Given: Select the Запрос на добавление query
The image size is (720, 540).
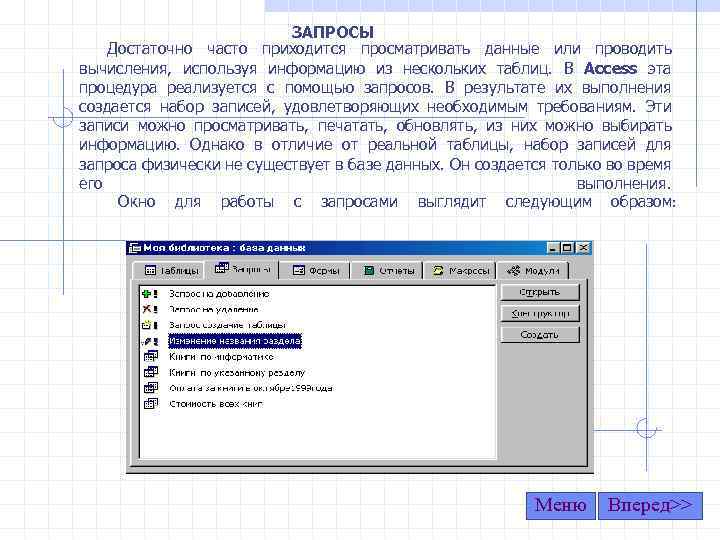Looking at the screenshot, I should (x=219, y=294).
